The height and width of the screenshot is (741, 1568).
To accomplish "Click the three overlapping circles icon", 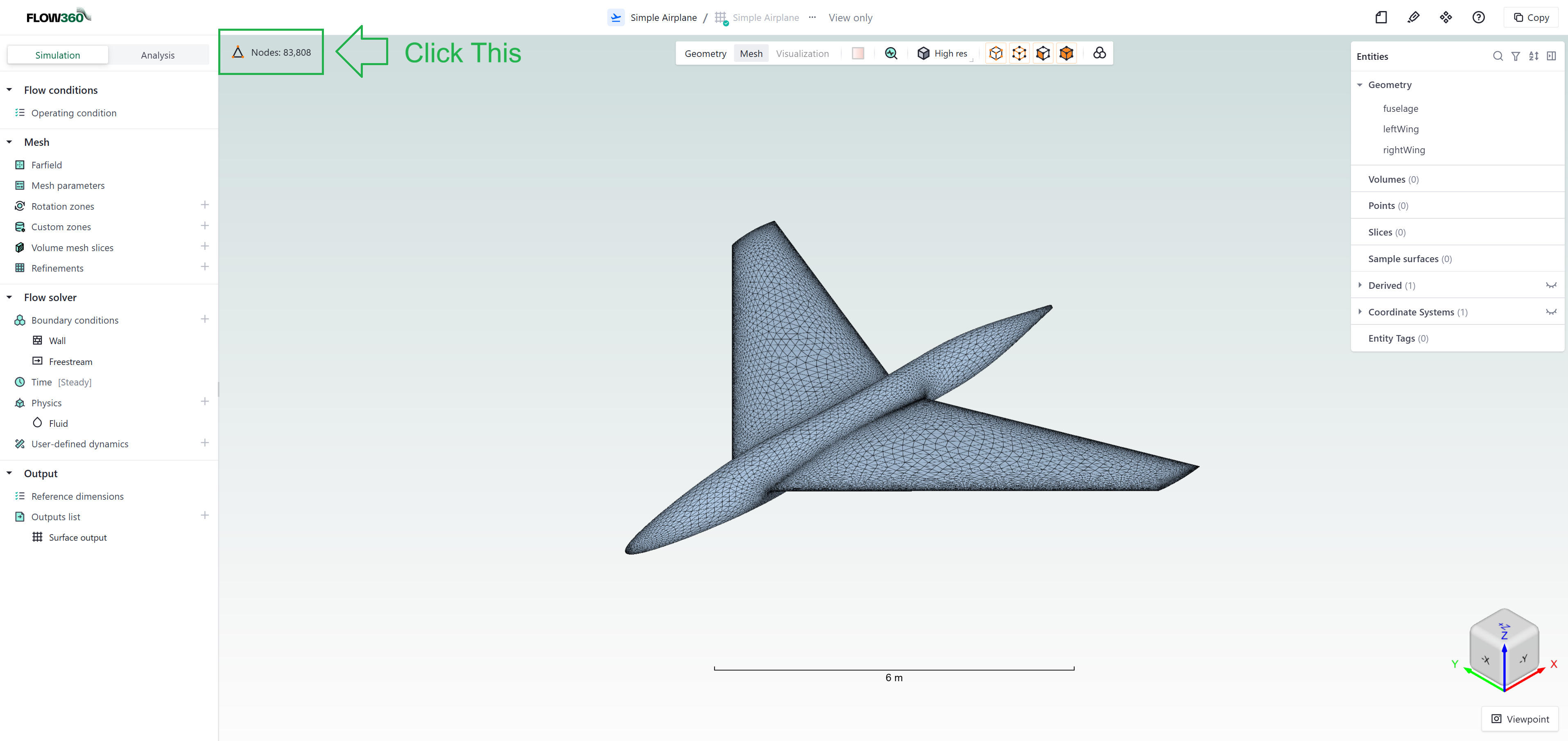I will coord(1099,54).
